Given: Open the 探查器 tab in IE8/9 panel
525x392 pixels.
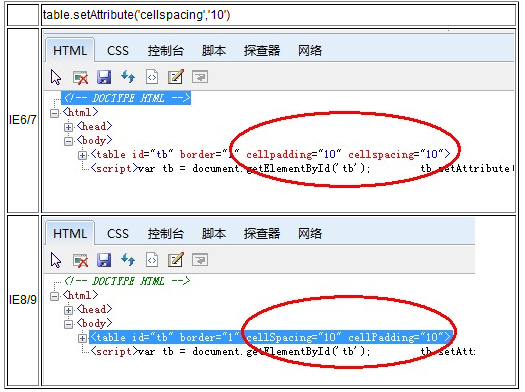Looking at the screenshot, I should 261,233.
